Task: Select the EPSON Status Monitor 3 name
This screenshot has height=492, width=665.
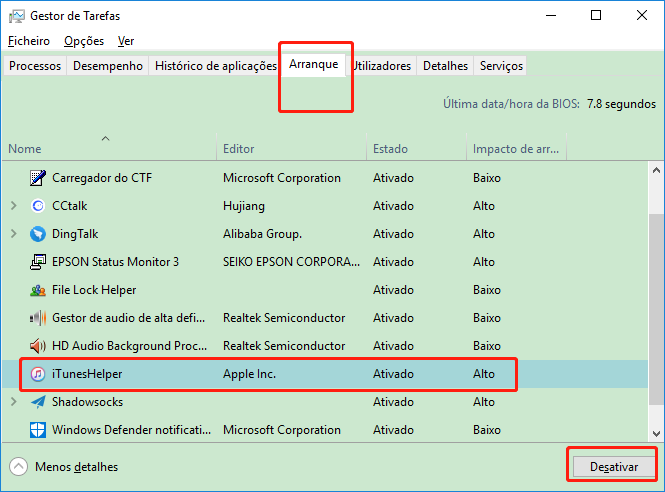Action: [x=115, y=262]
